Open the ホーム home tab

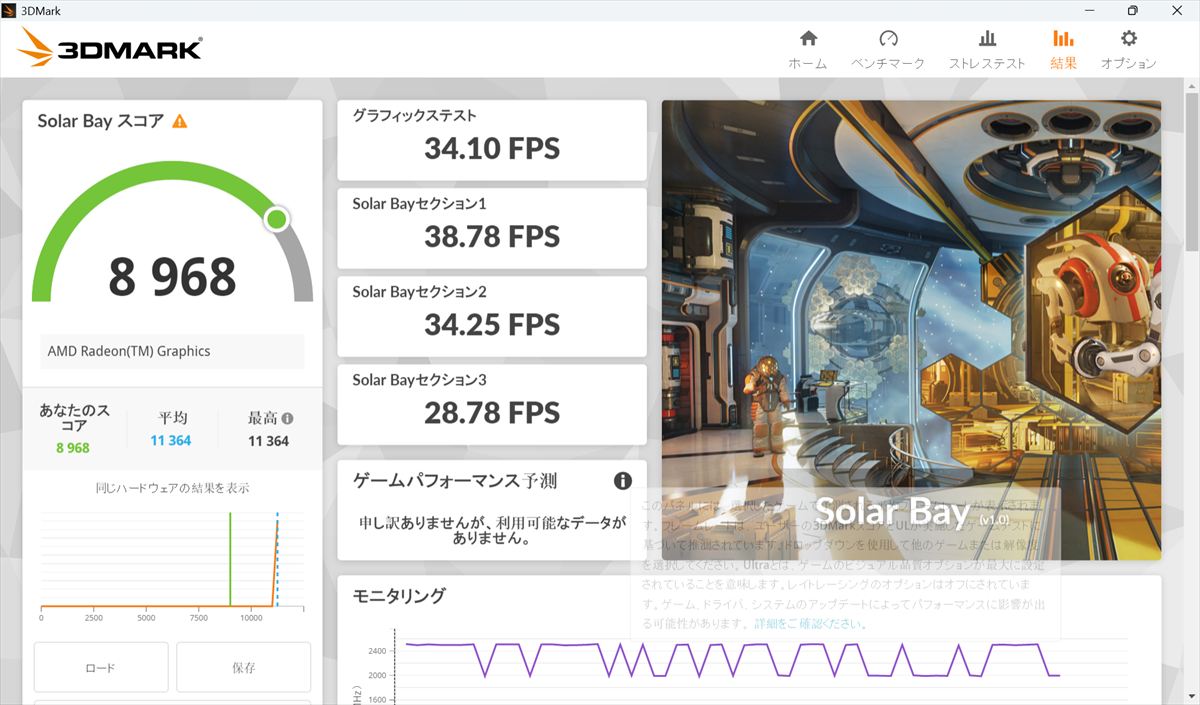point(808,50)
